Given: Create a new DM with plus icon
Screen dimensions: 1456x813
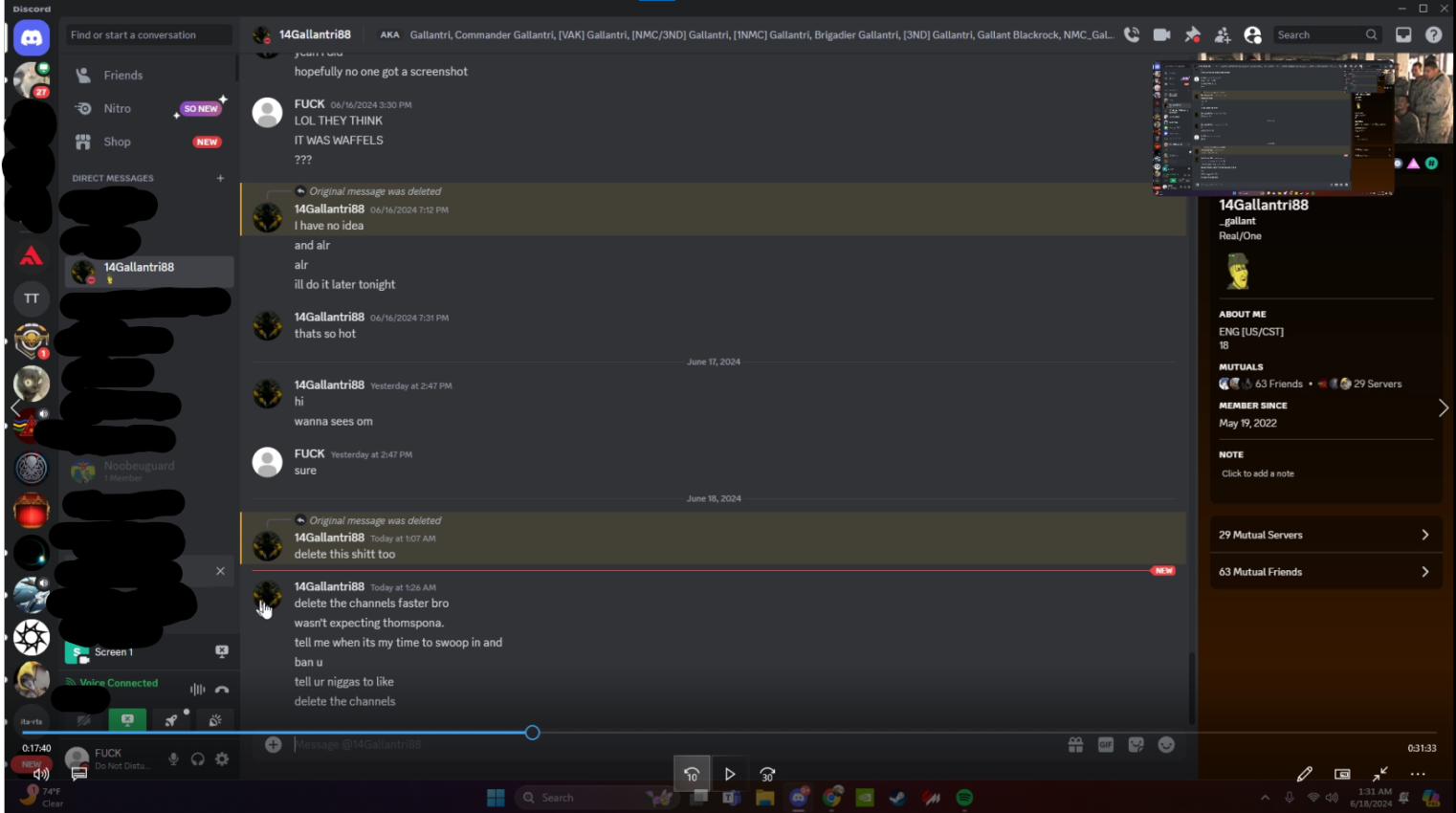Looking at the screenshot, I should pos(220,178).
